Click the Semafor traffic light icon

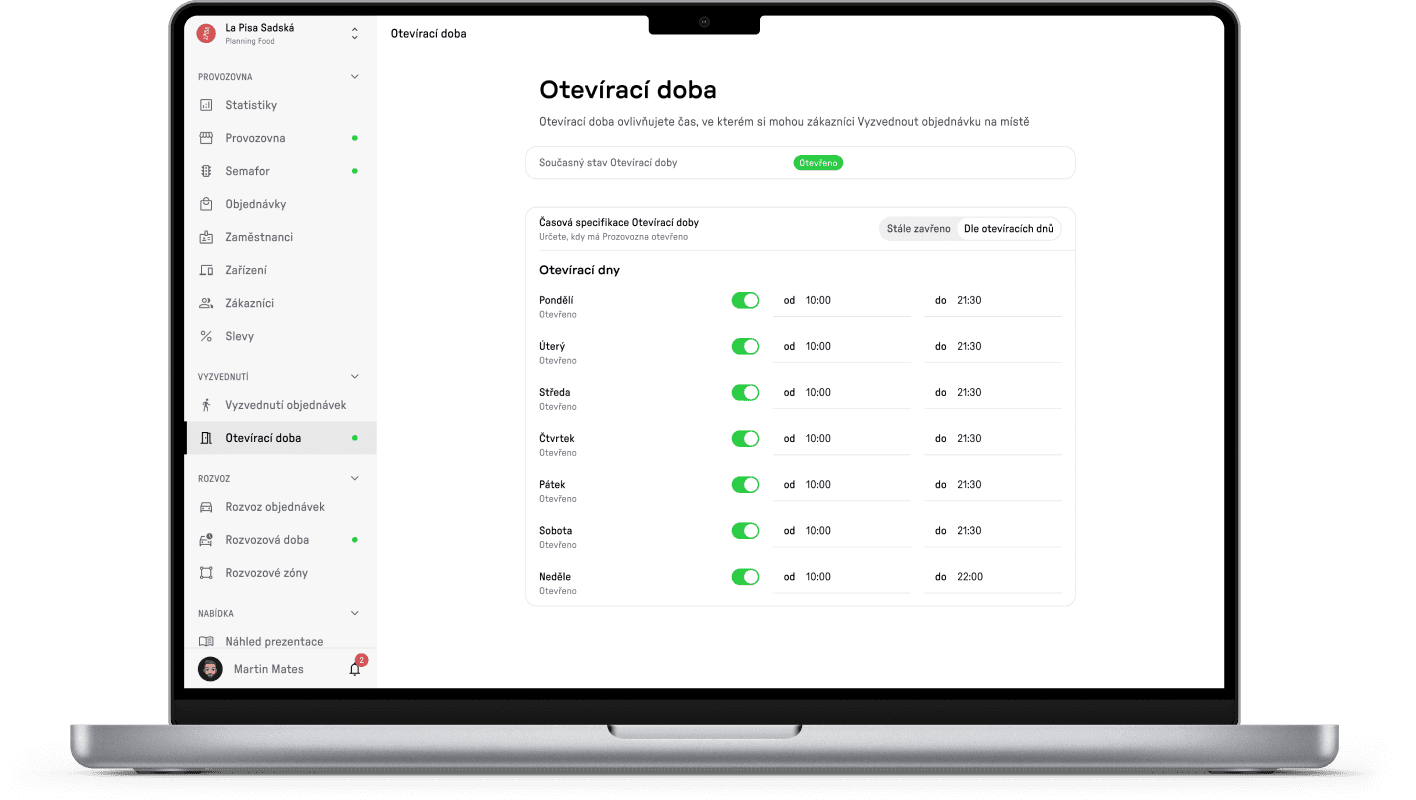tap(206, 171)
